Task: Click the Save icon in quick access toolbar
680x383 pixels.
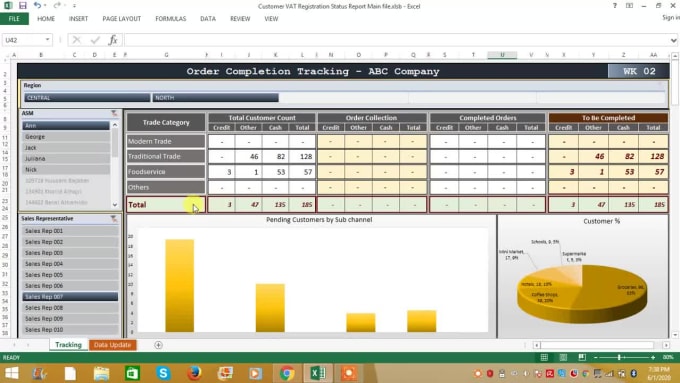Action: click(23, 6)
